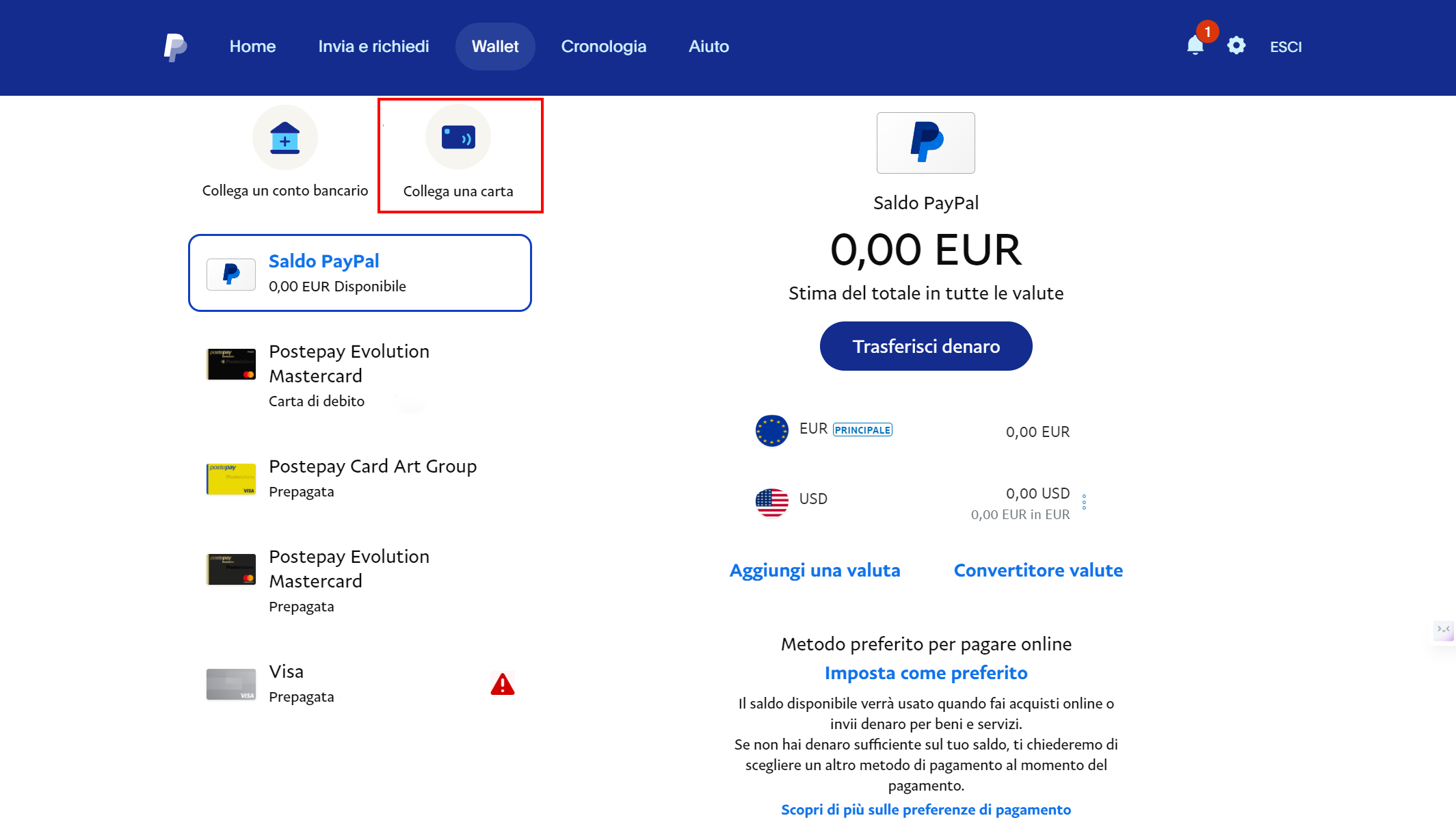The height and width of the screenshot is (818, 1456).
Task: Open account settings gear icon
Action: (x=1236, y=45)
